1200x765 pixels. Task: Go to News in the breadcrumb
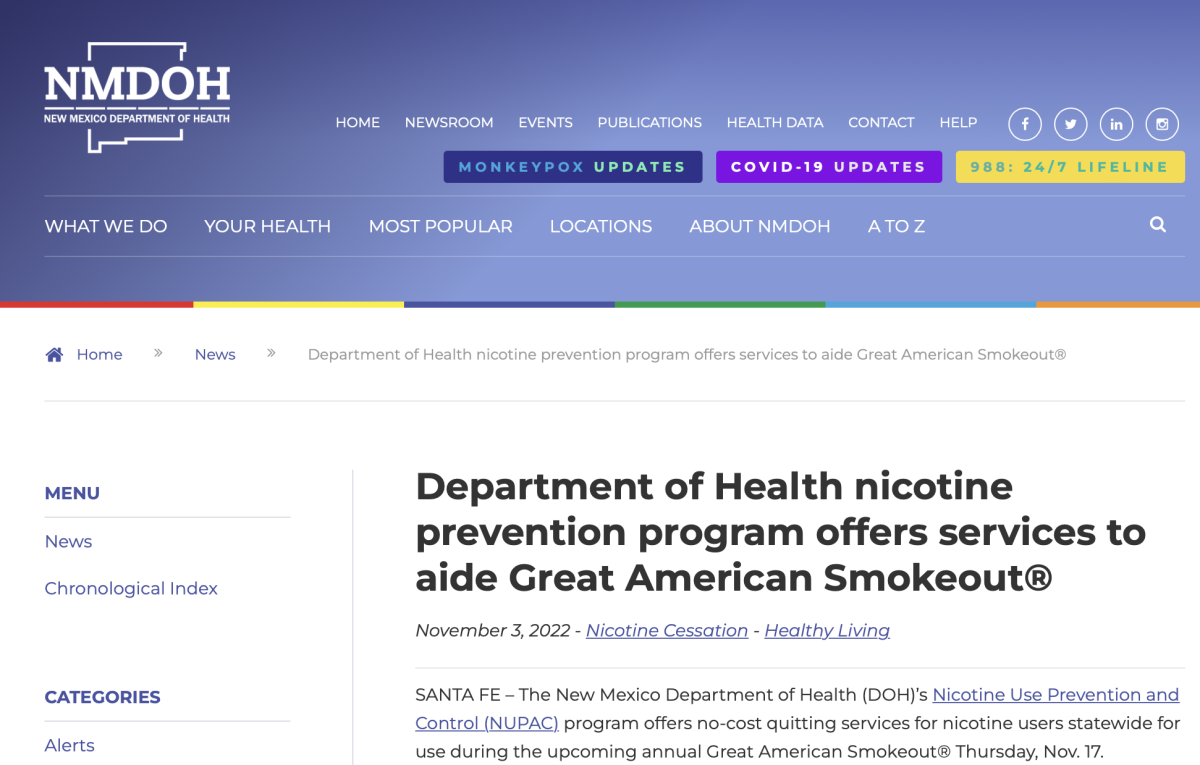coord(215,355)
